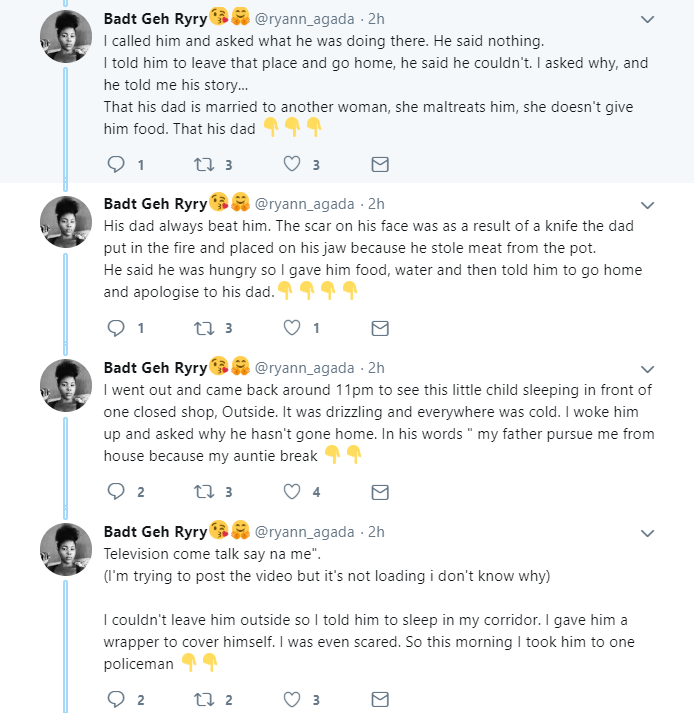The image size is (694, 713).
Task: View the profile avatar beside the second tweet
Action: click(67, 226)
